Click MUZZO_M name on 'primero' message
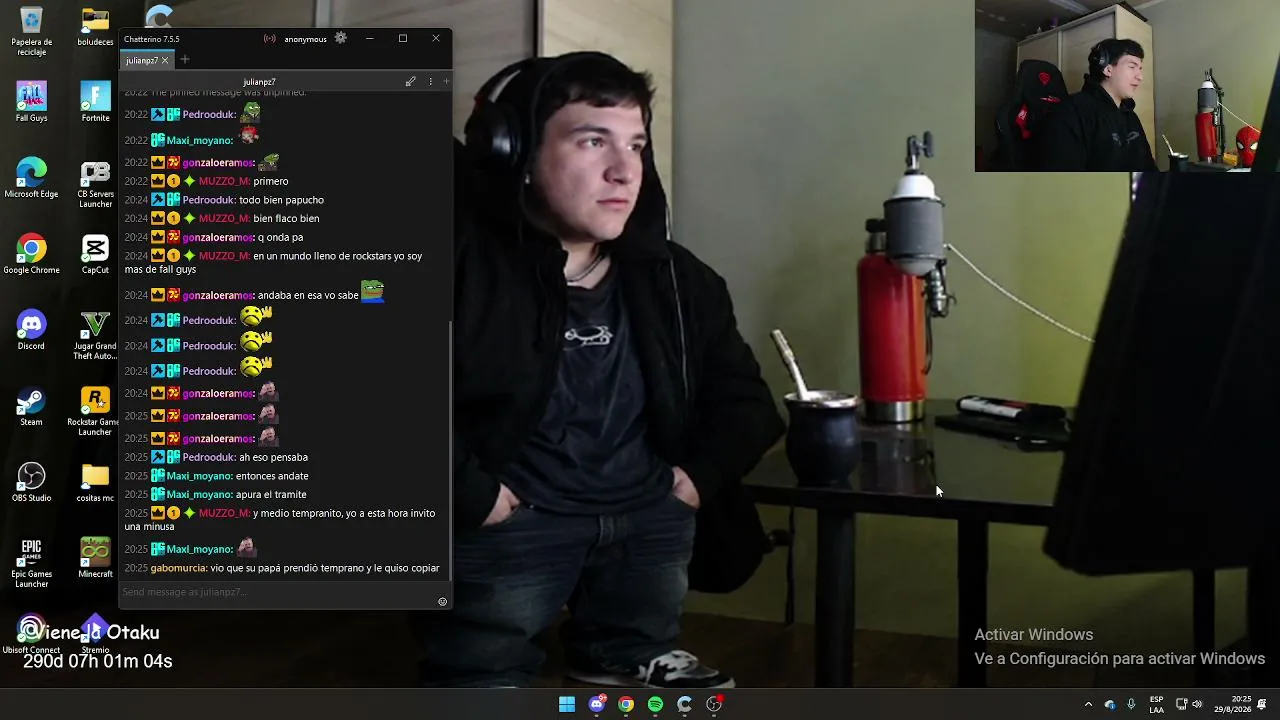Screen dimensions: 1280x720 (224, 181)
